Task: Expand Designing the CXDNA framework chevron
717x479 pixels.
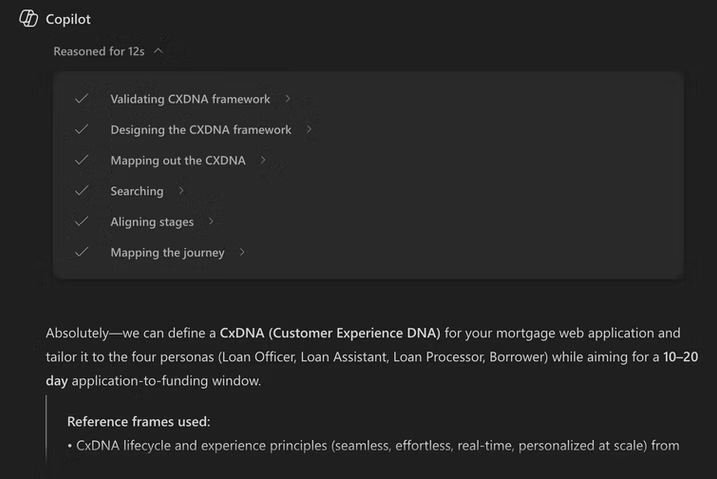Action: (309, 130)
